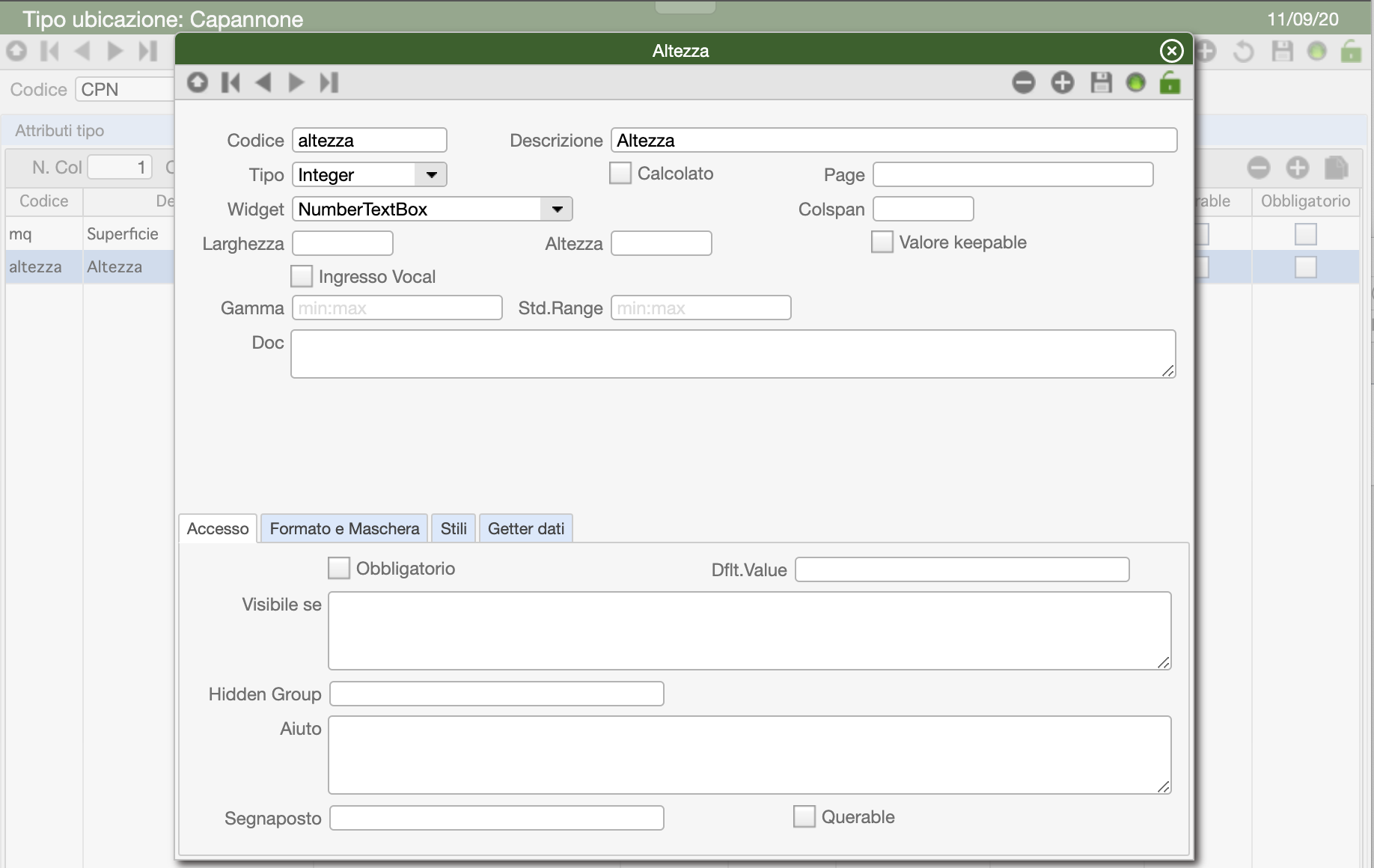This screenshot has height=868, width=1374.
Task: Enable the Calcolato checkbox
Action: click(620, 174)
